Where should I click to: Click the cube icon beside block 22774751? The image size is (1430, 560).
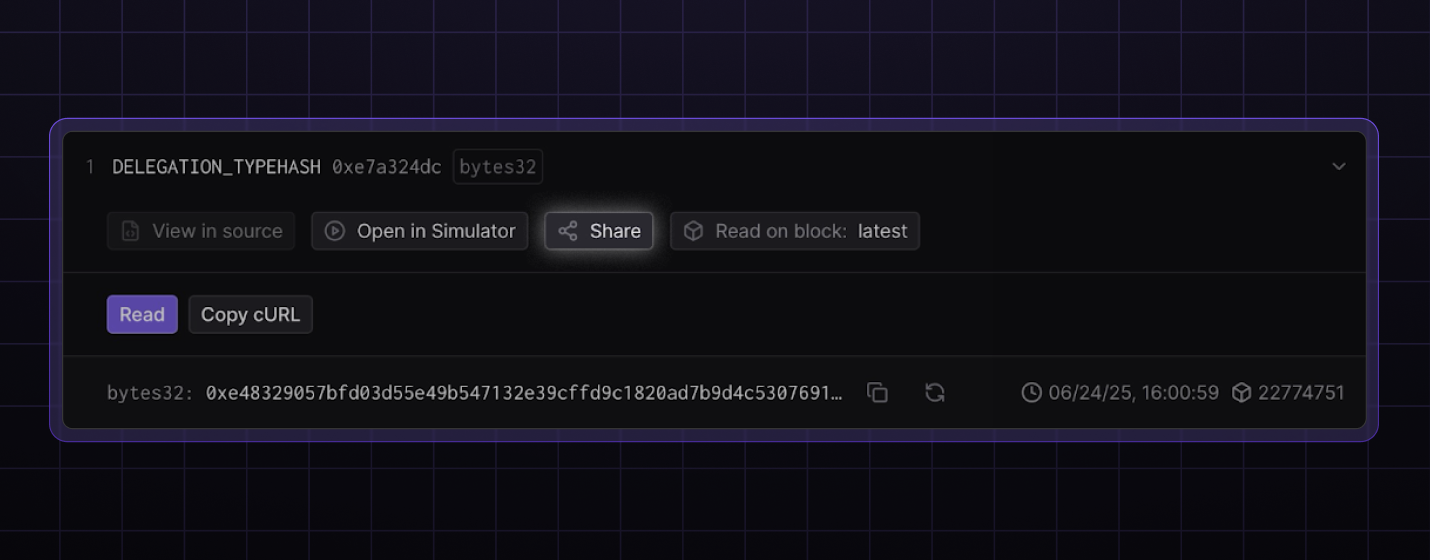1241,393
